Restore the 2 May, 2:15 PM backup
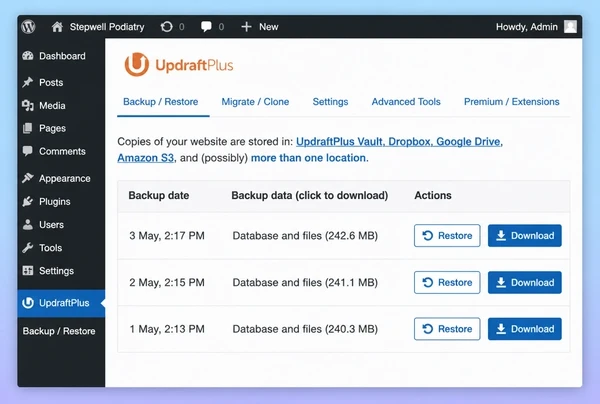The width and height of the screenshot is (600, 404). click(447, 282)
